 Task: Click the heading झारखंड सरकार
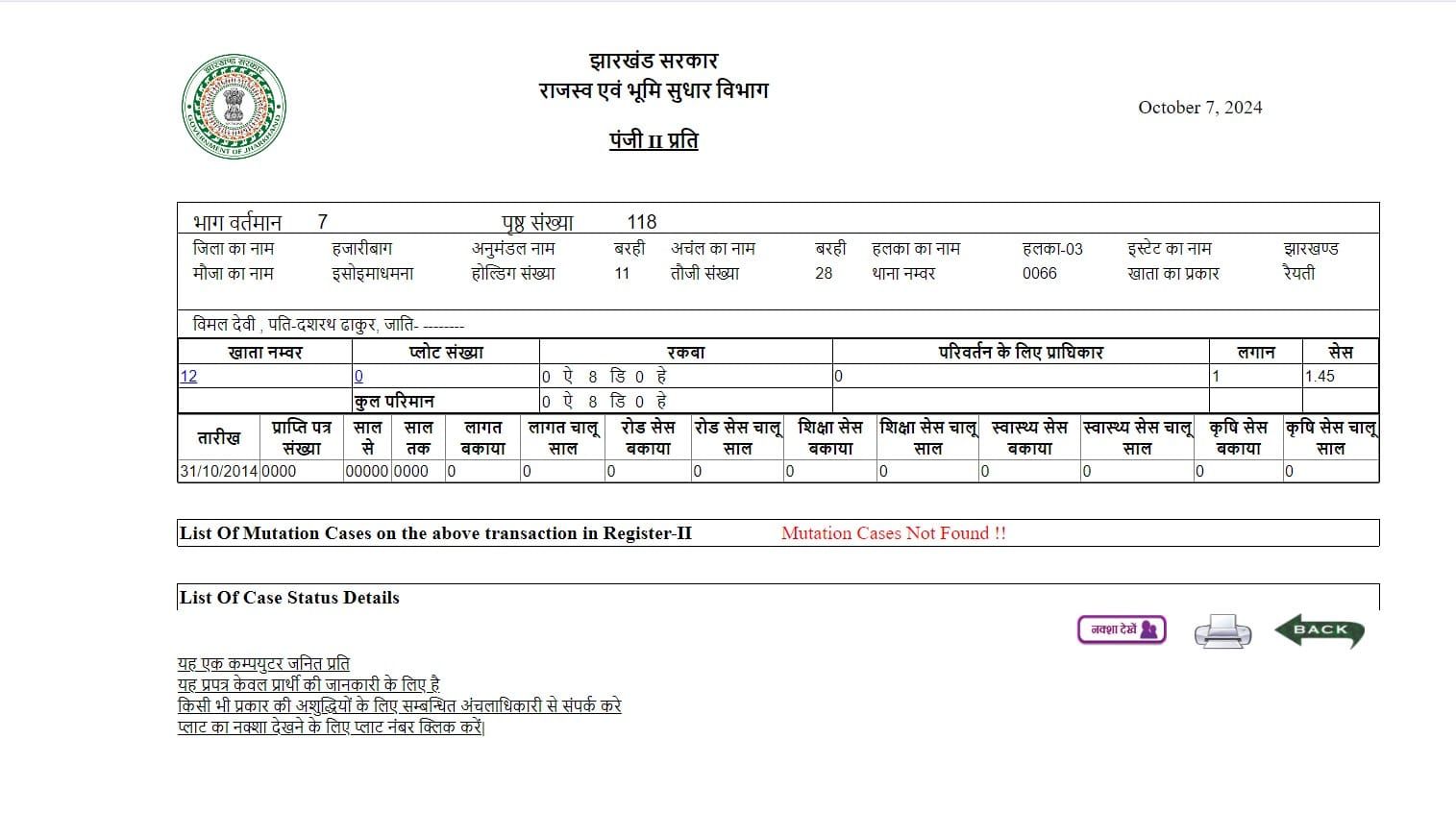pyautogui.click(x=654, y=61)
